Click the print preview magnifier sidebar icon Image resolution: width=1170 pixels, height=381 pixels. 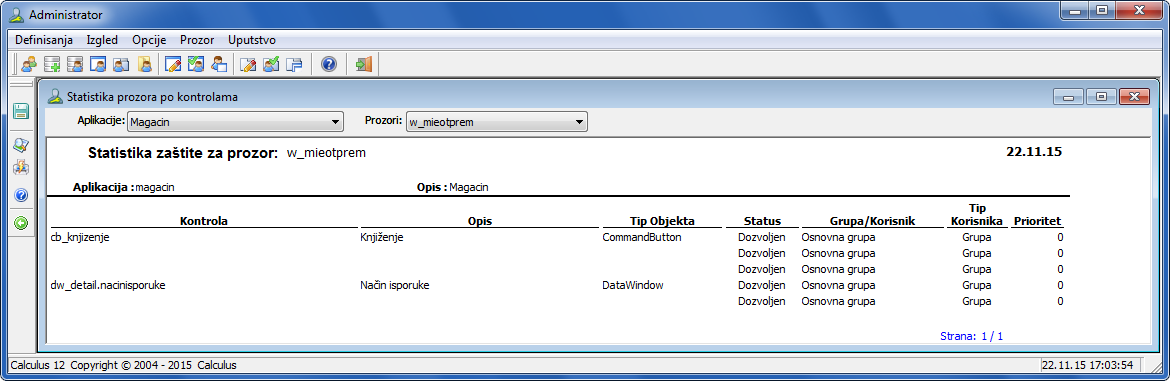click(x=21, y=145)
